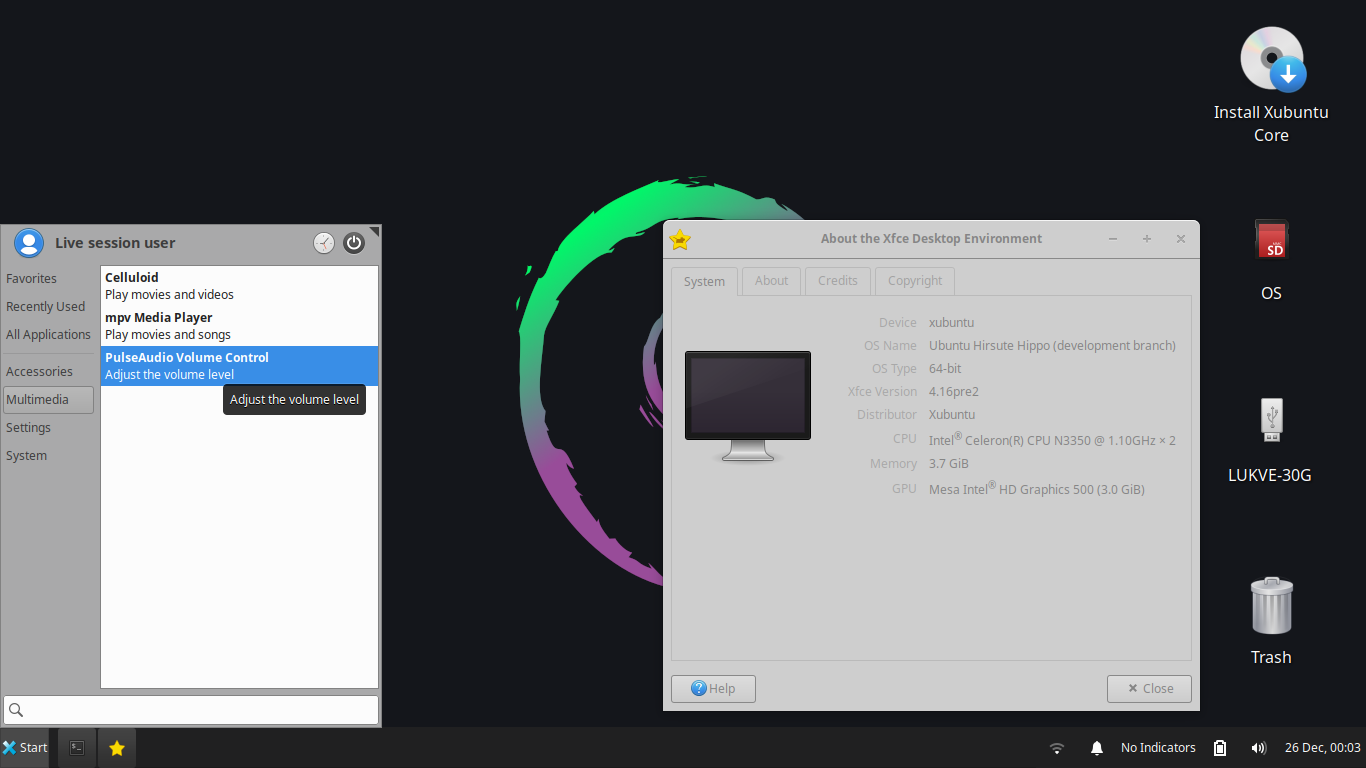
Task: Click the No Indicators panel item
Action: click(1158, 748)
